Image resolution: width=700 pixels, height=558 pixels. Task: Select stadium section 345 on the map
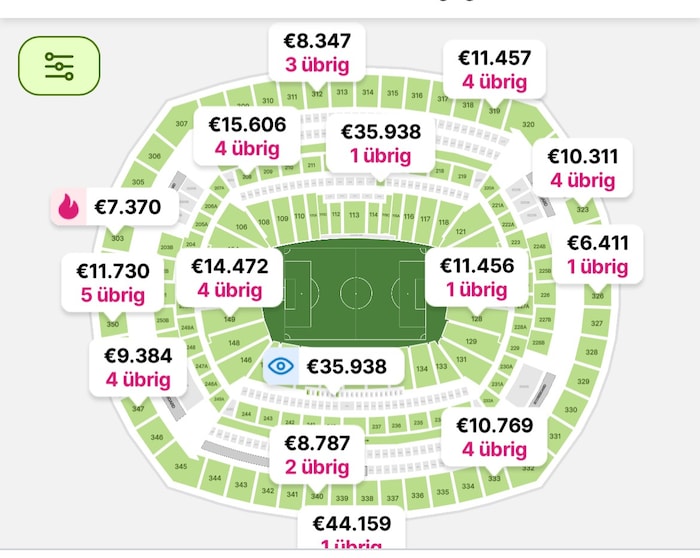click(180, 467)
